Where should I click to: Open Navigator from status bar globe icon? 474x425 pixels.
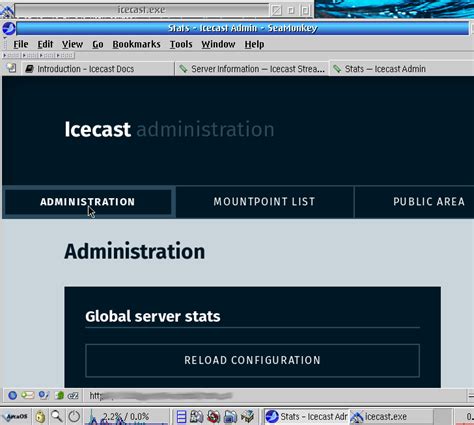tap(13, 396)
